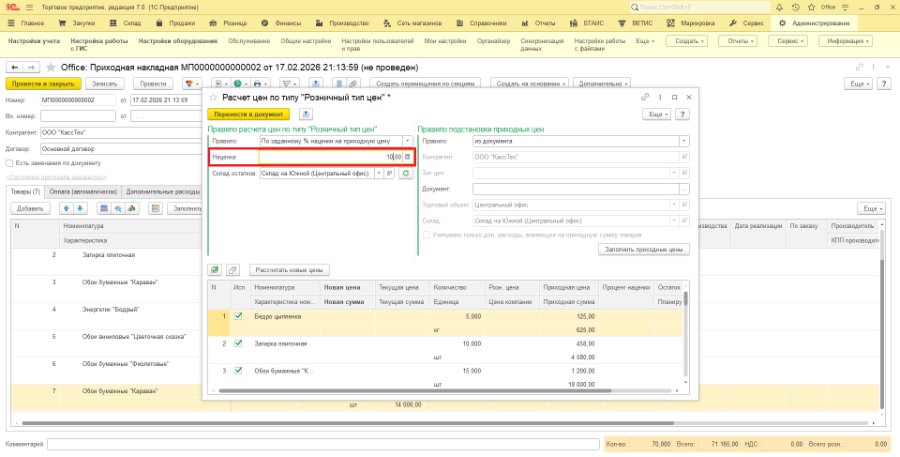Open help question mark in calculation dialog
The image size is (900, 457).
click(682, 114)
